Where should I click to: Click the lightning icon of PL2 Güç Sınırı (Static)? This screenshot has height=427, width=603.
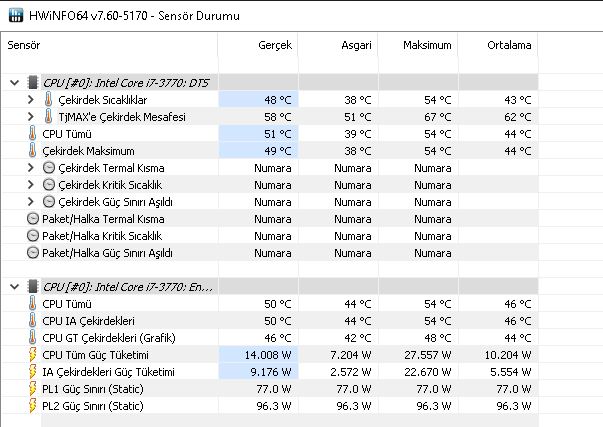(33, 405)
